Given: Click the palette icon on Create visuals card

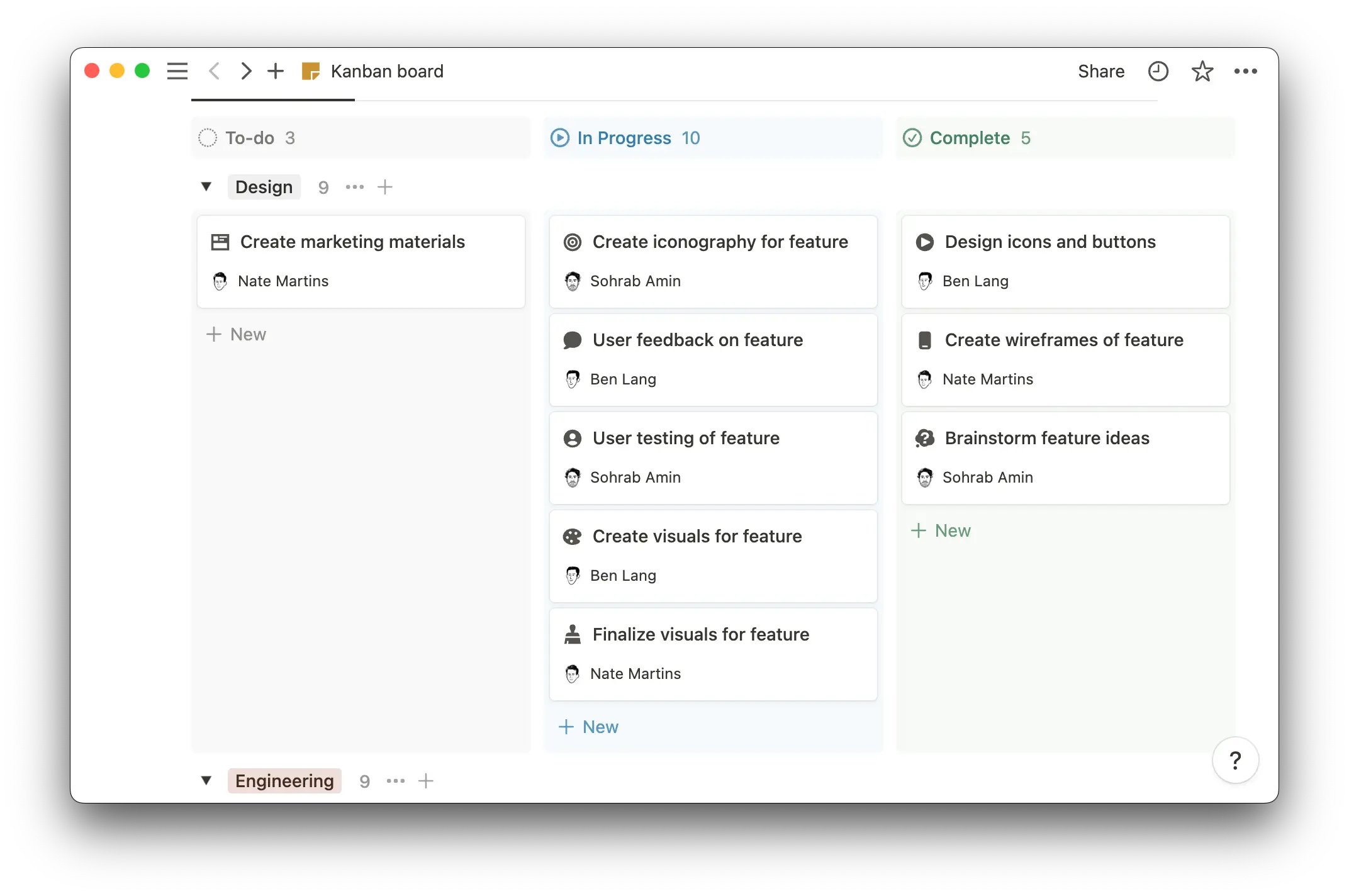Looking at the screenshot, I should 573,536.
